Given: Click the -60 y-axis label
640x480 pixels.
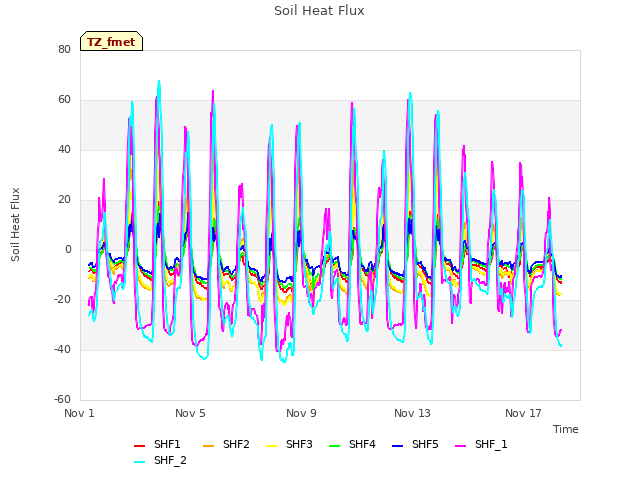Looking at the screenshot, I should point(62,399).
